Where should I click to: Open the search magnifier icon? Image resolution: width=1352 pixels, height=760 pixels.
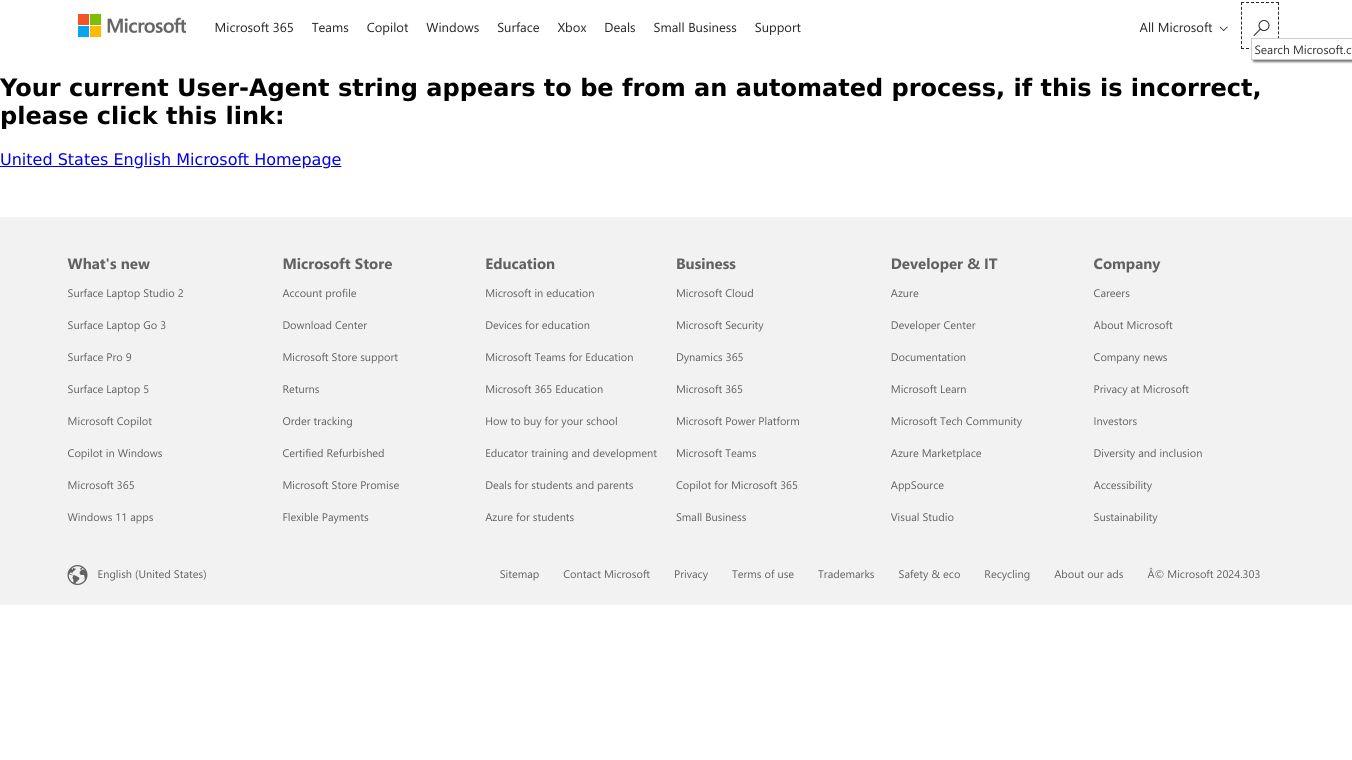1261,27
